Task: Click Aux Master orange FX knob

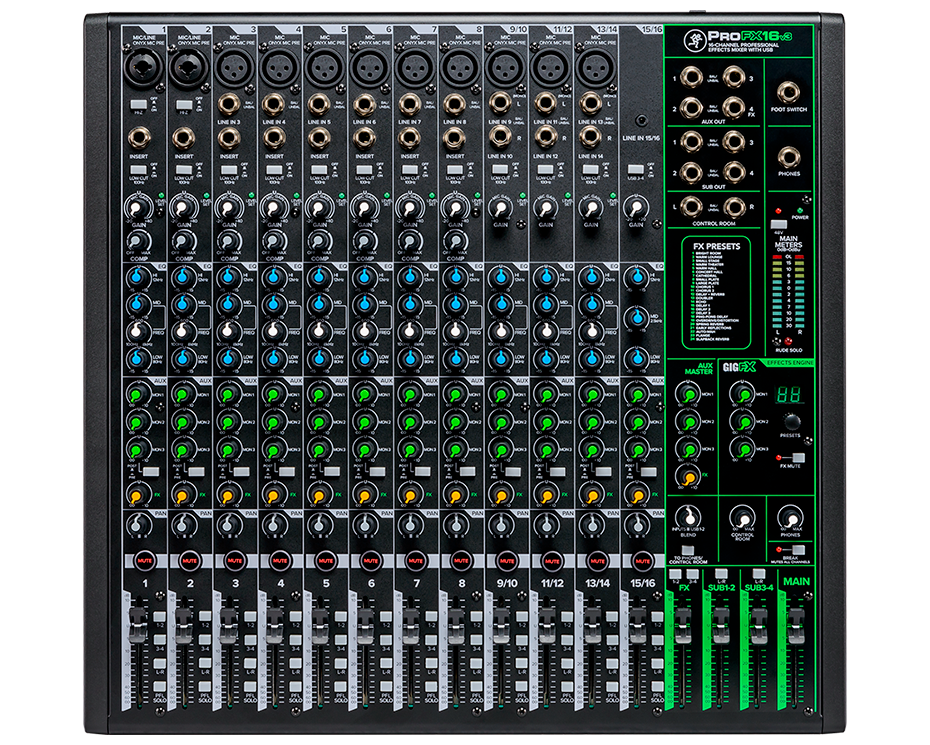Action: (688, 476)
